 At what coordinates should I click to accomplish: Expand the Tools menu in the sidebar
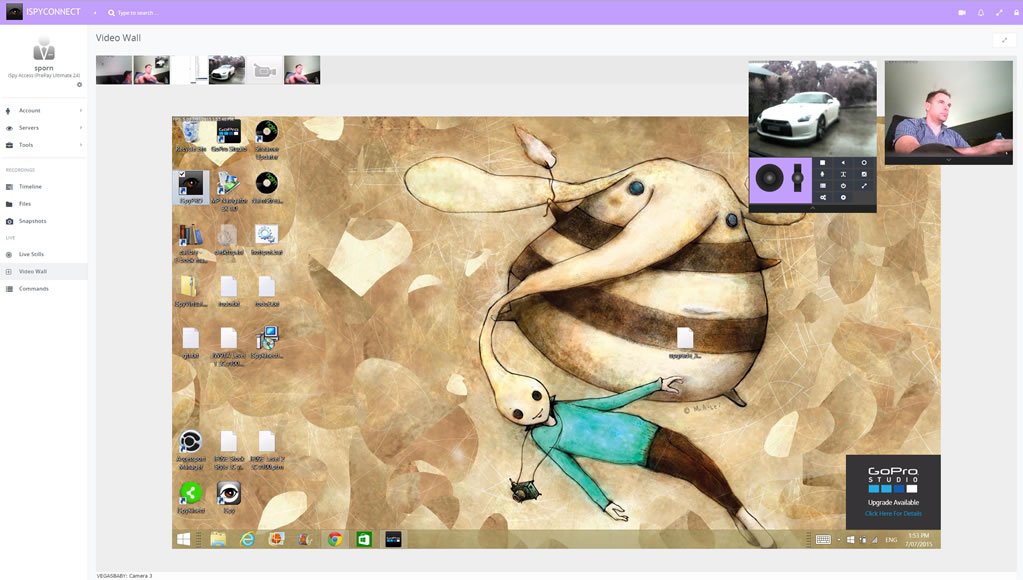point(44,145)
